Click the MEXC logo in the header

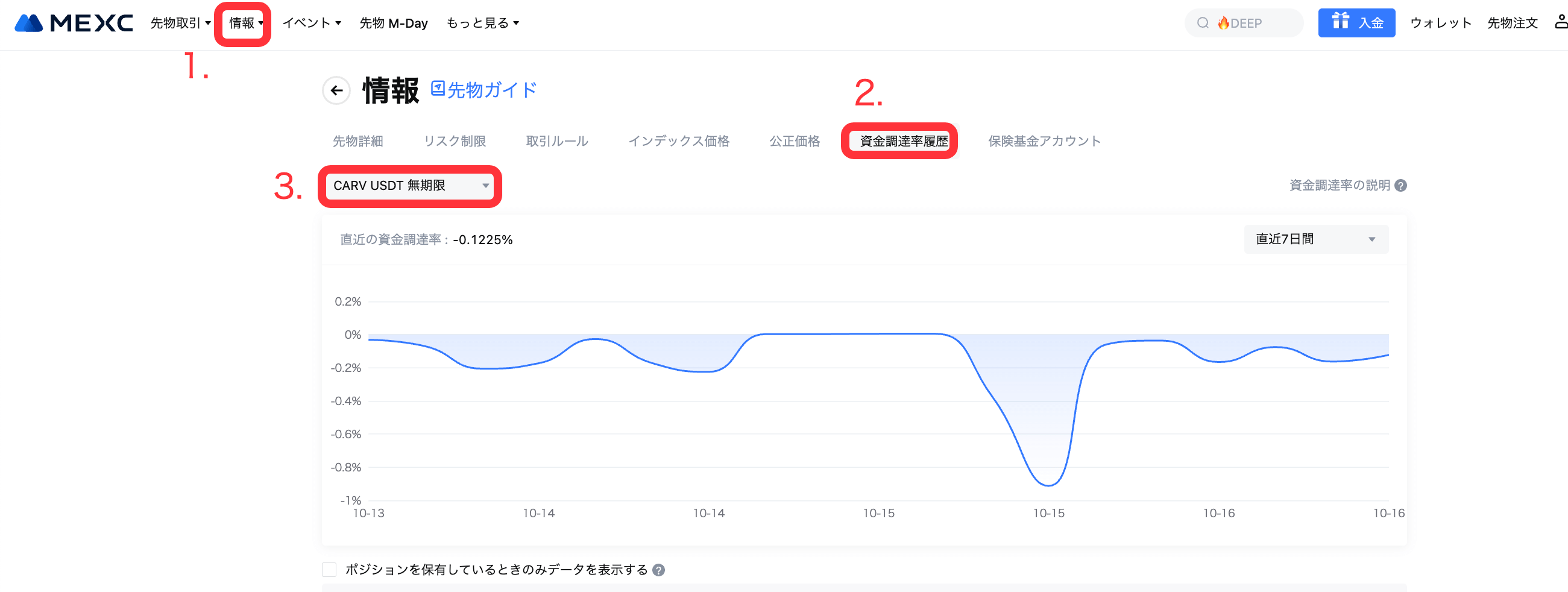pos(73,23)
